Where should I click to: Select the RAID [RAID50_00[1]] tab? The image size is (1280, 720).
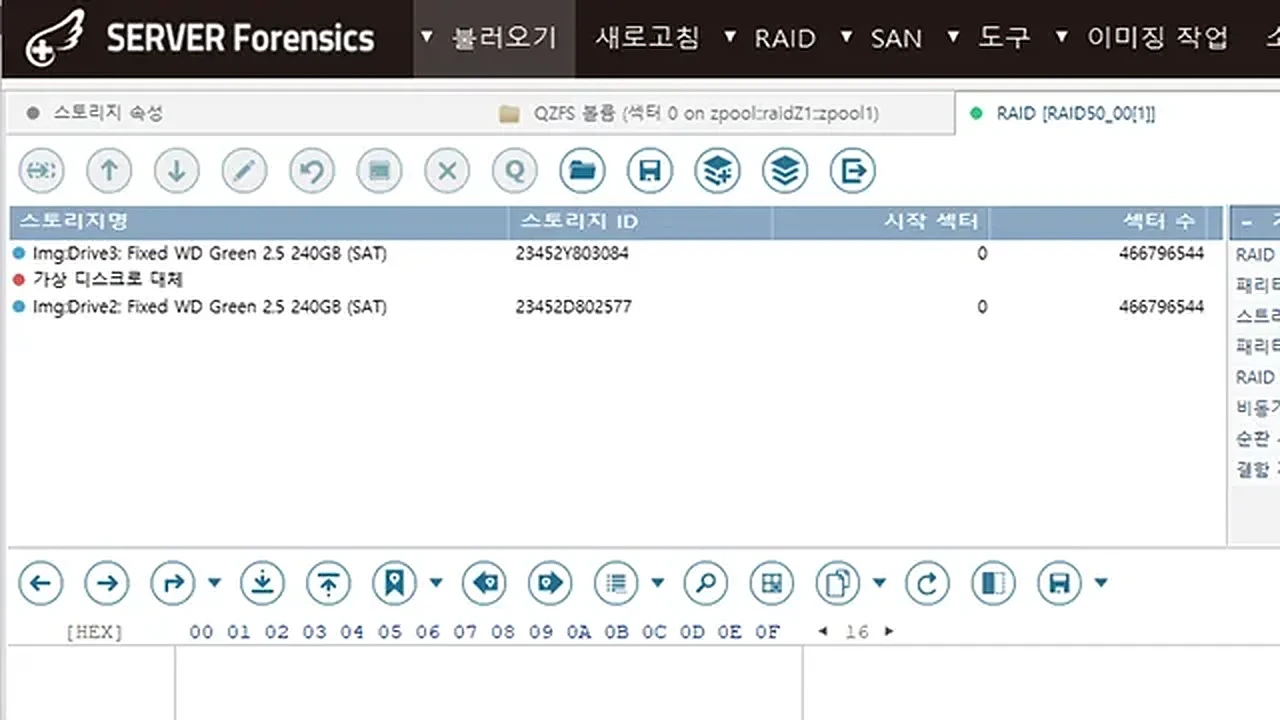1075,113
